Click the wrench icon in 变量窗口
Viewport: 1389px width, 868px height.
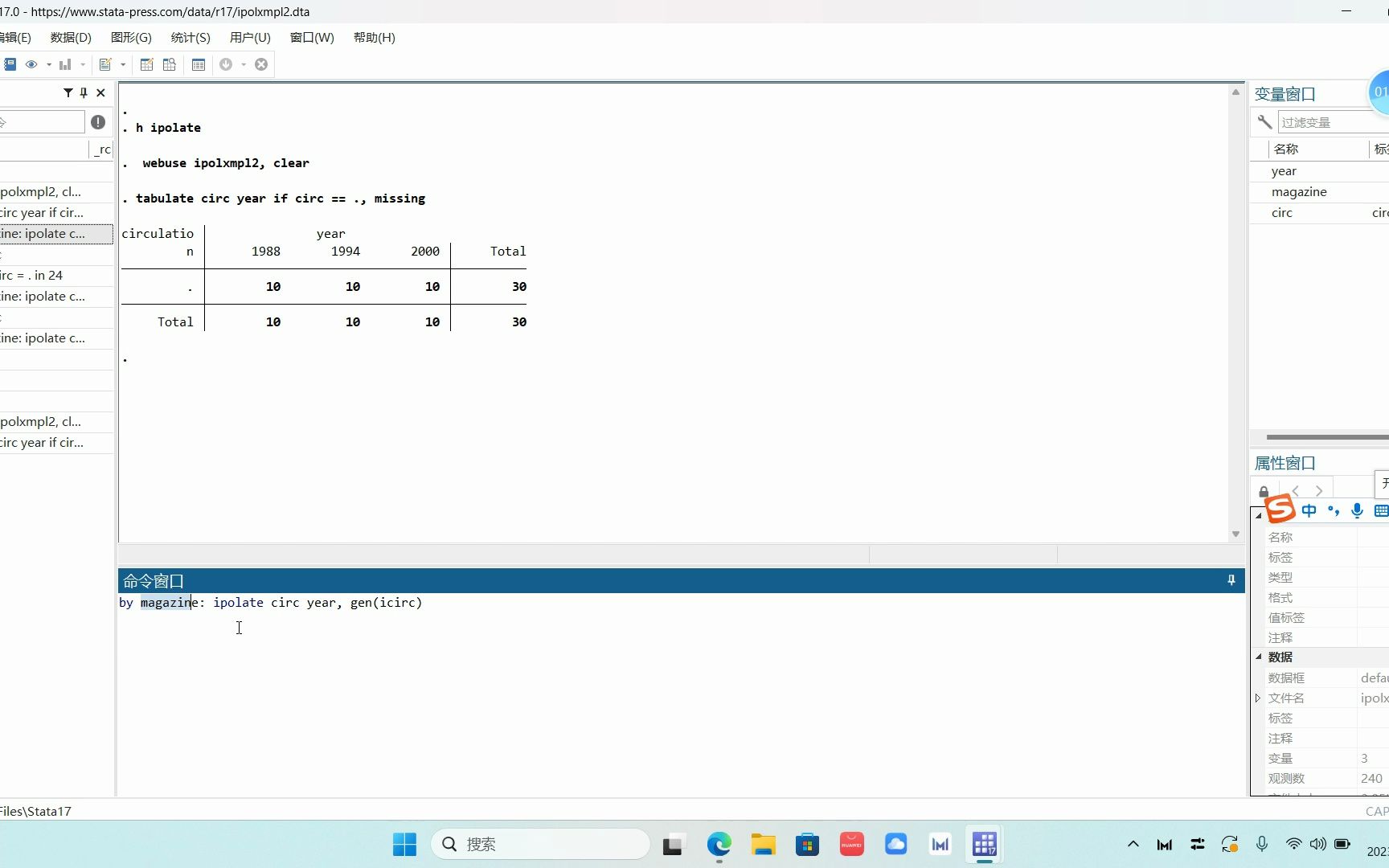tap(1264, 122)
